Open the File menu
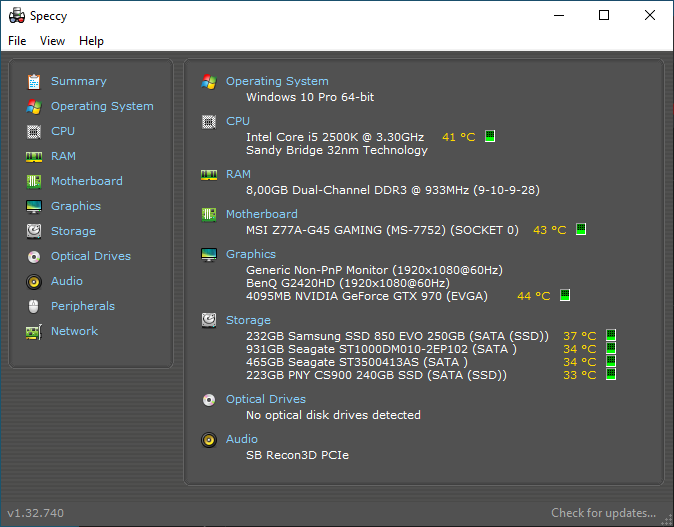 (17, 41)
